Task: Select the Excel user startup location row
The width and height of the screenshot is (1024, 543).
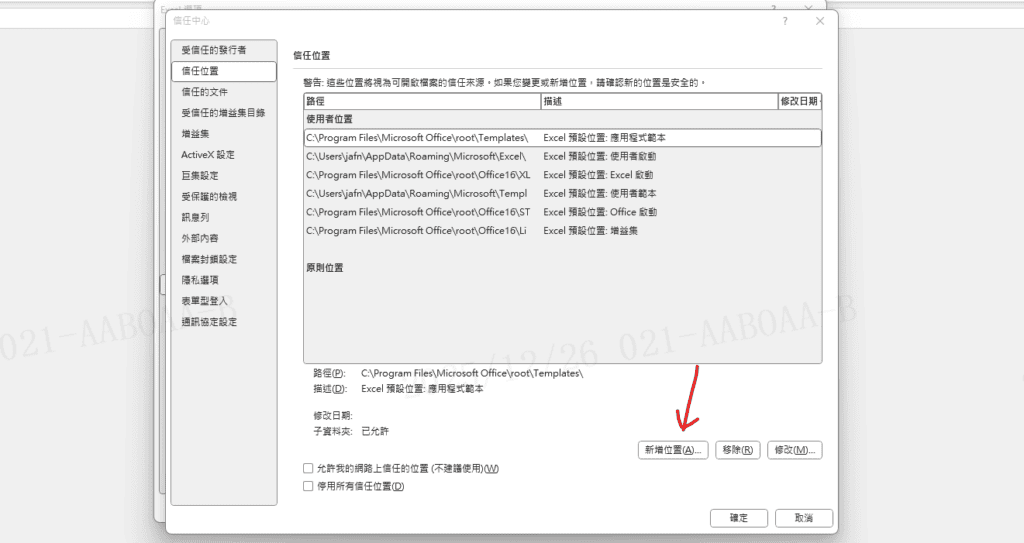Action: tap(562, 157)
